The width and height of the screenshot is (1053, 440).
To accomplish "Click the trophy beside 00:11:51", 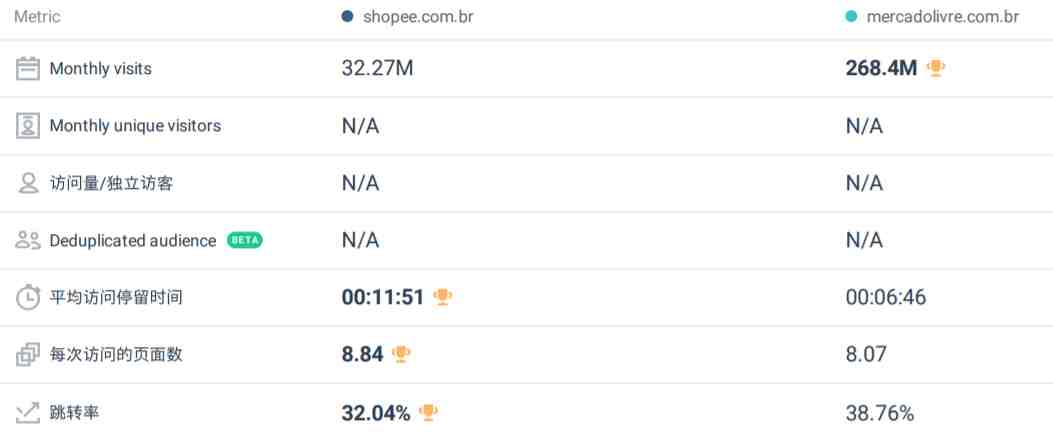I will (x=442, y=296).
